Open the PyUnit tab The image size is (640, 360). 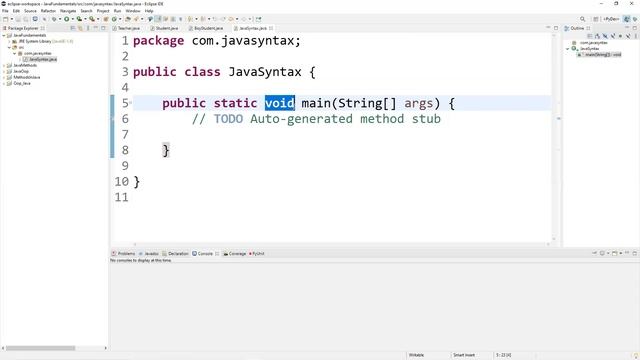[x=257, y=253]
